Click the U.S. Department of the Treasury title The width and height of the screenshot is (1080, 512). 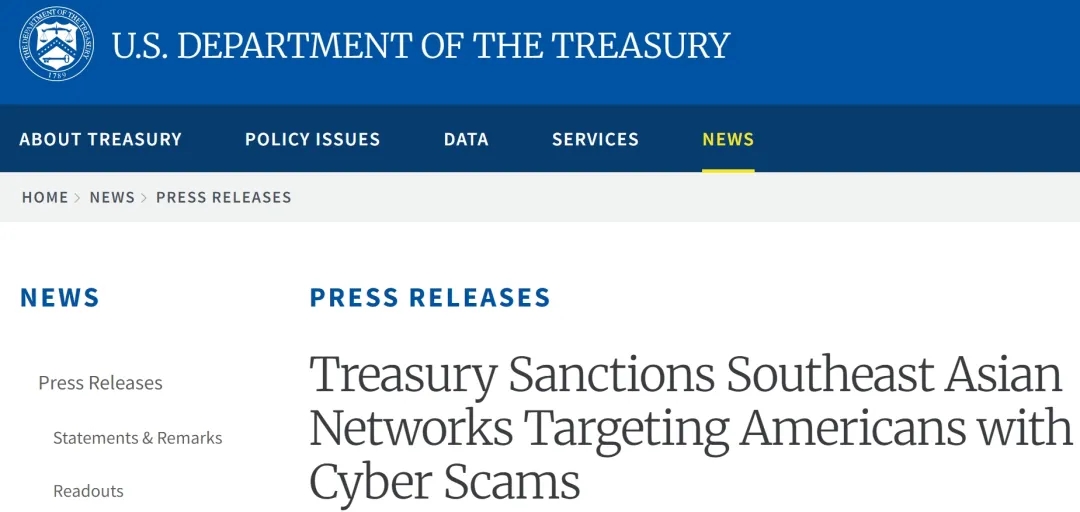(420, 46)
